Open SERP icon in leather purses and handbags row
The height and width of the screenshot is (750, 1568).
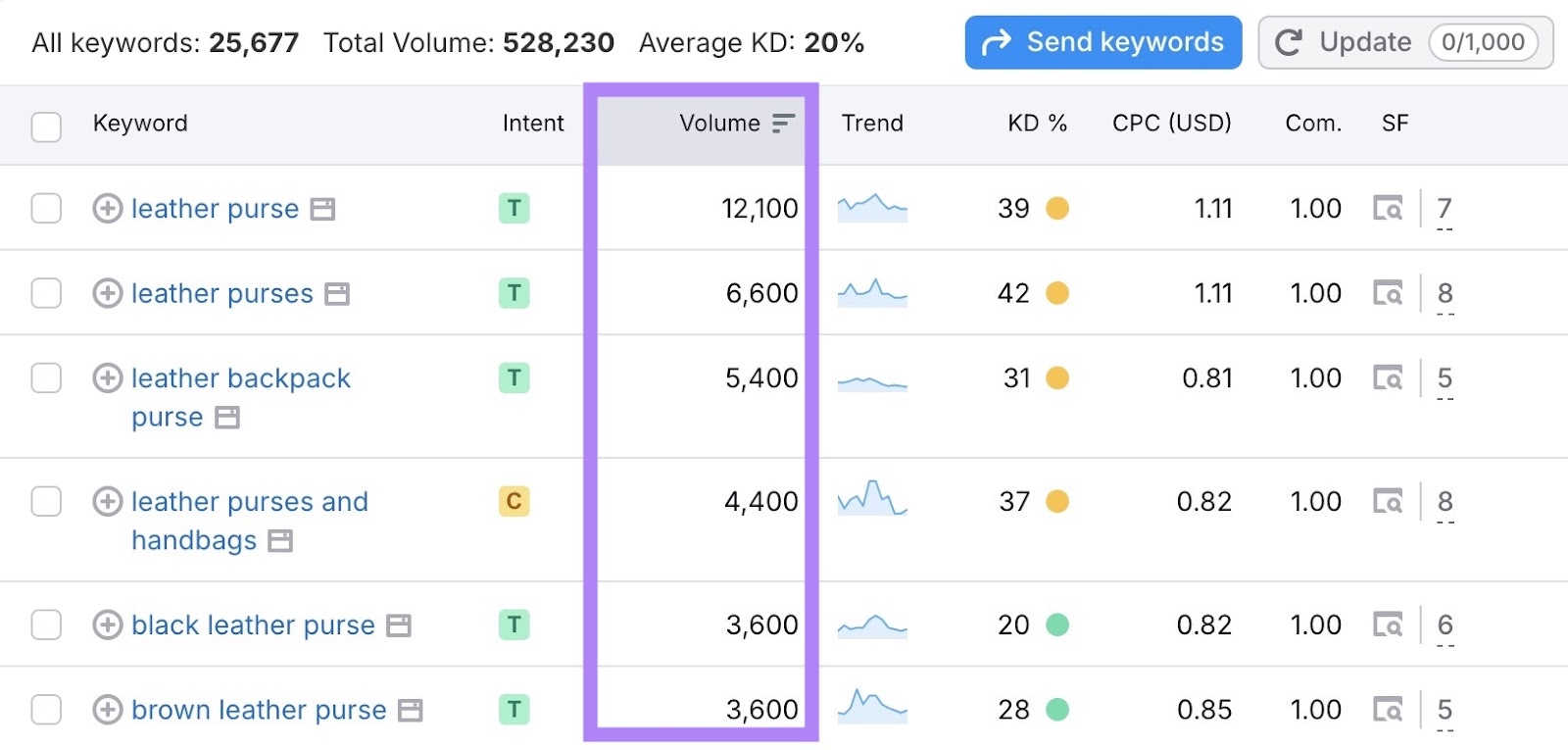click(x=1387, y=502)
